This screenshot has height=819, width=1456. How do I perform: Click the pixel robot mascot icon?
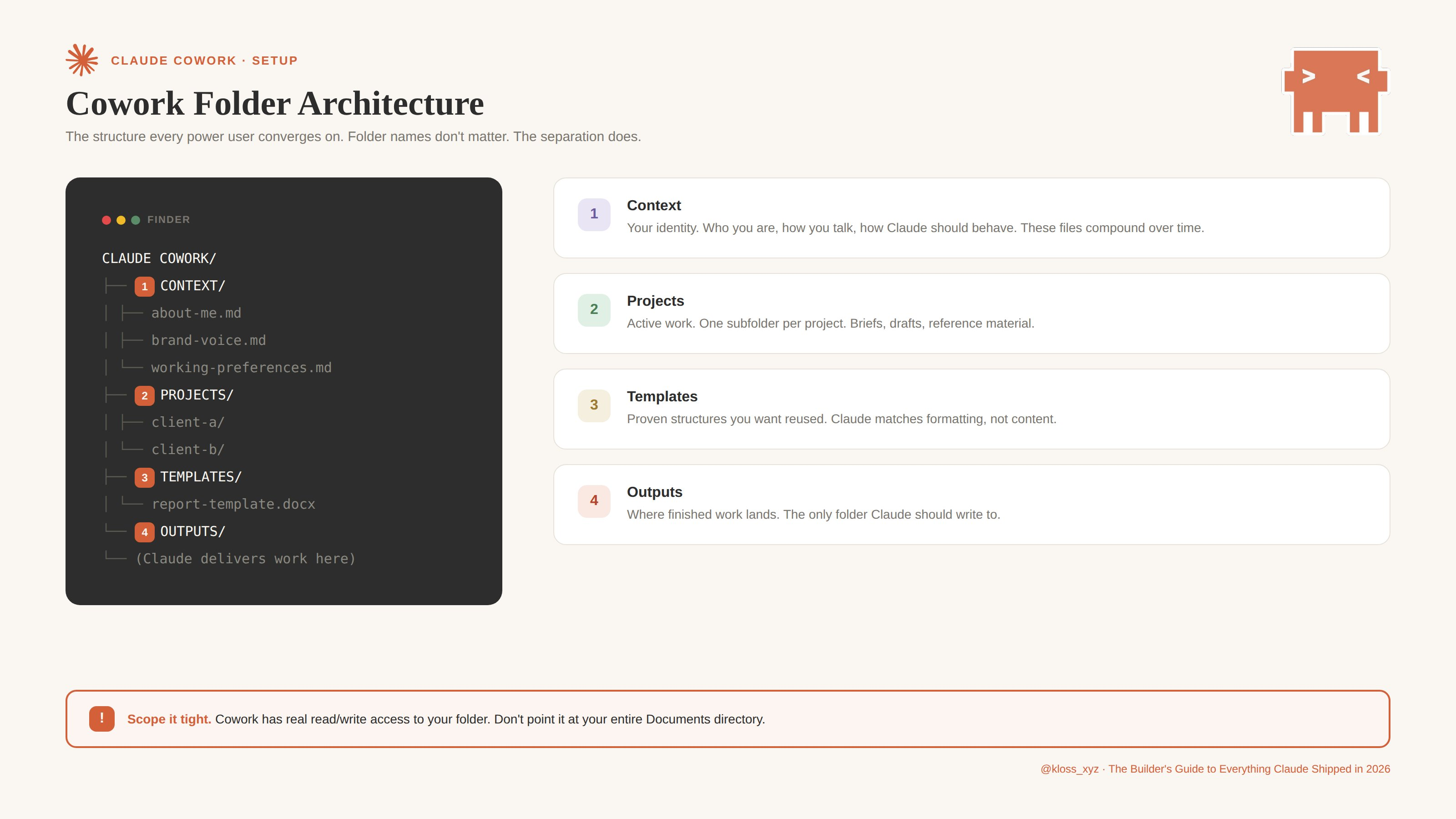click(1335, 91)
